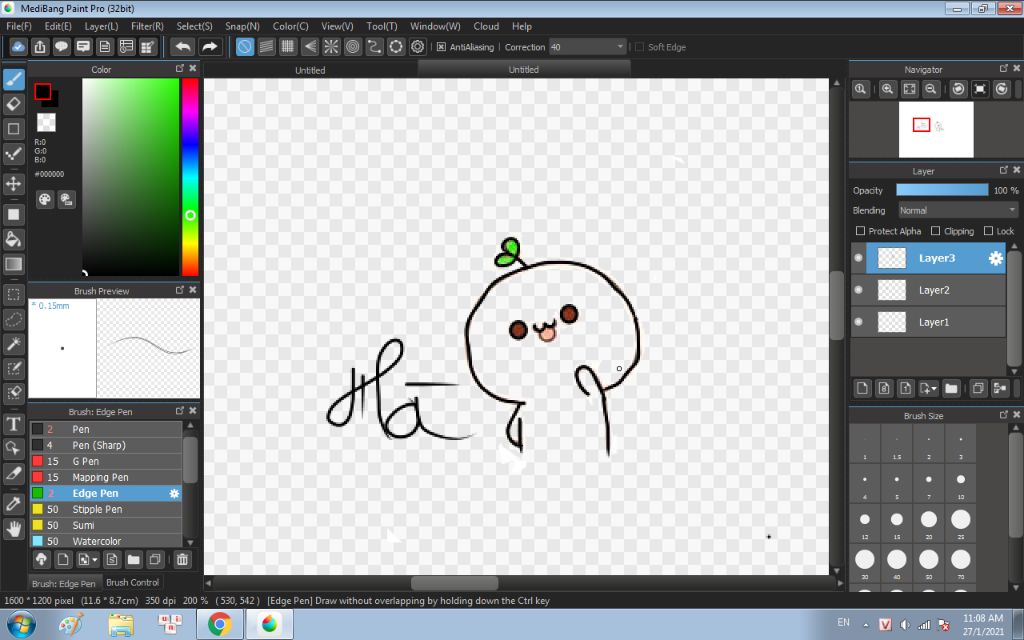Switch to the Brush Control tab
The image size is (1024, 640).
click(x=133, y=583)
